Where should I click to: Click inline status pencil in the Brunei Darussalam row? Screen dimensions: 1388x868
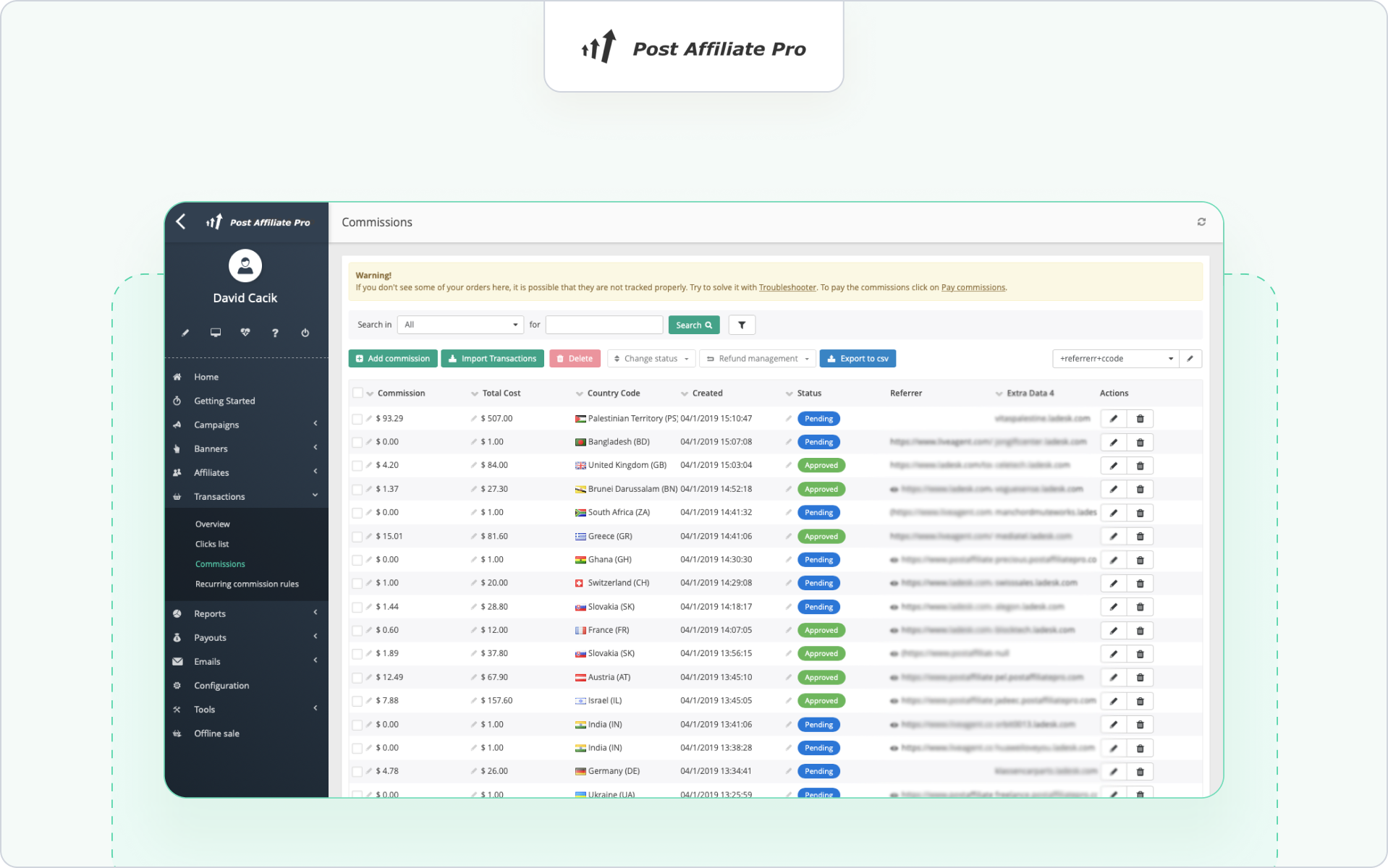pos(789,489)
